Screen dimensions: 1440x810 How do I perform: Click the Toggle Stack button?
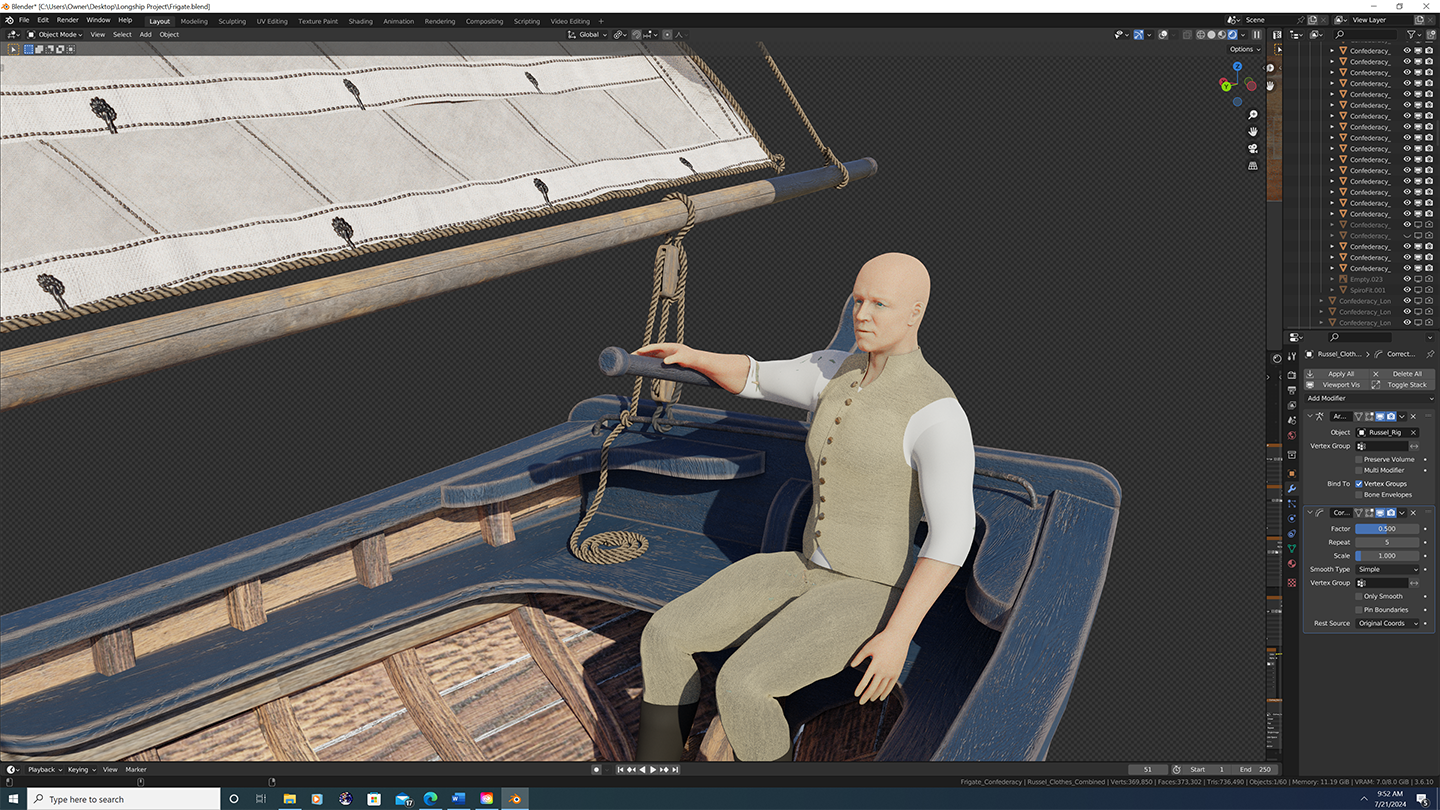1403,385
